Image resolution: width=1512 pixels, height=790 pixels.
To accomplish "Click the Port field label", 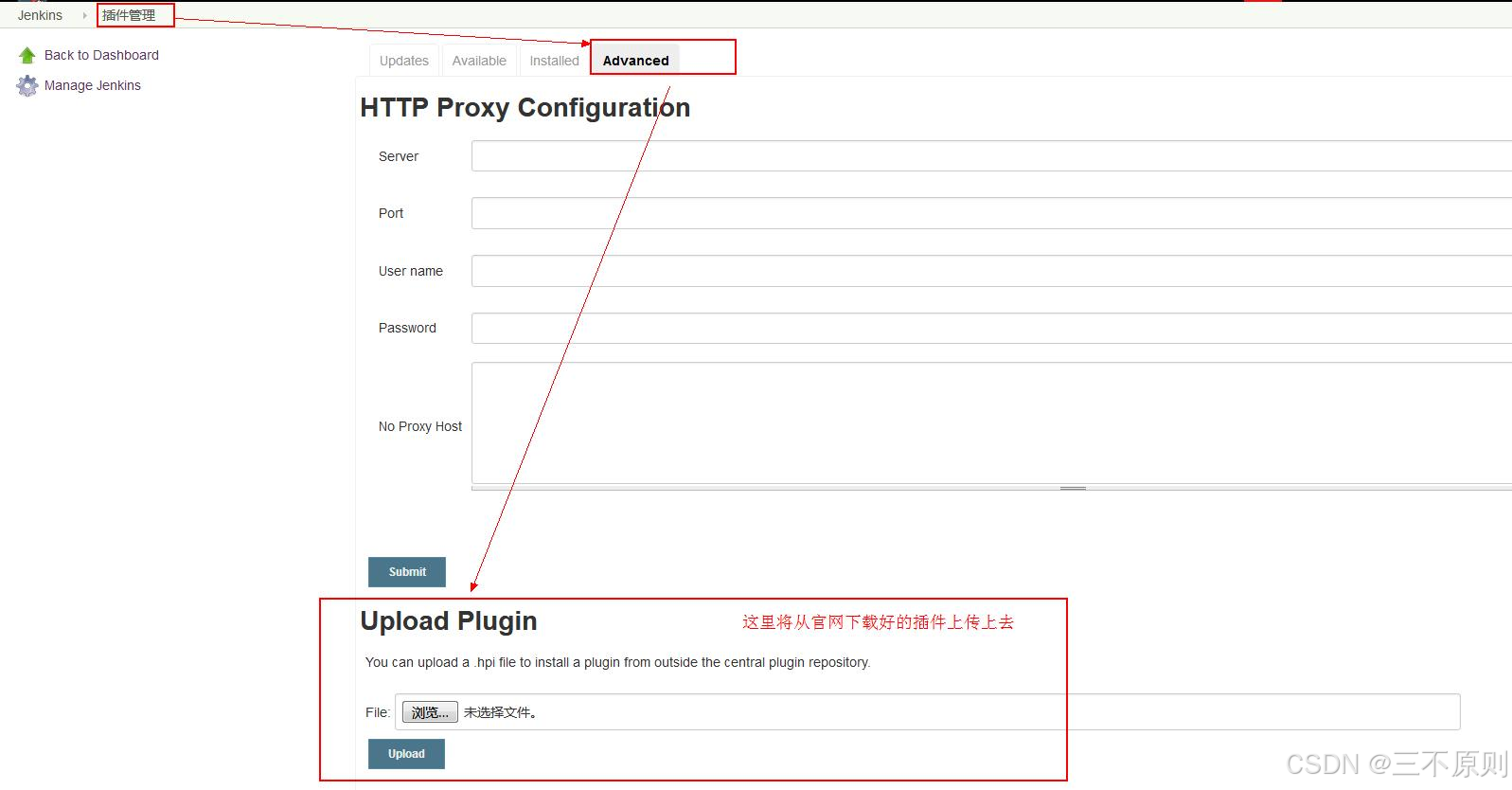I will click(391, 213).
